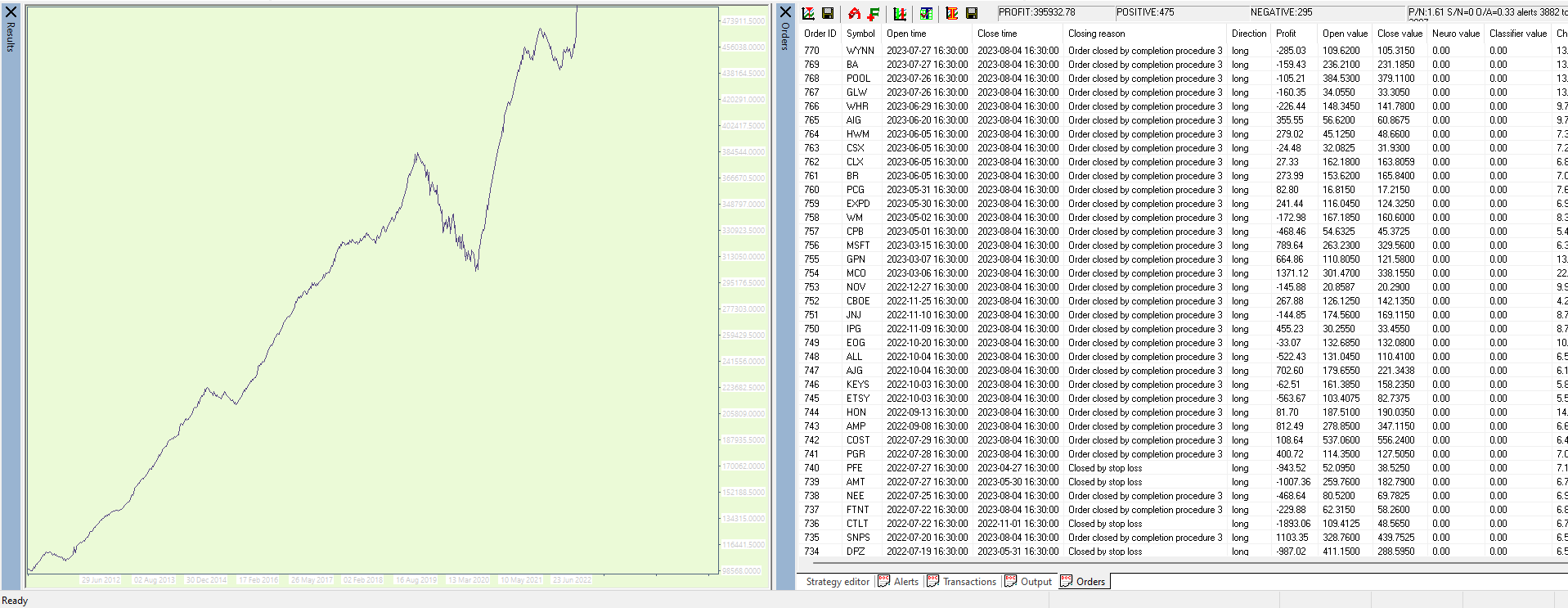This screenshot has height=608, width=1568.
Task: Sort orders by the Profit column header
Action: pyautogui.click(x=1286, y=34)
